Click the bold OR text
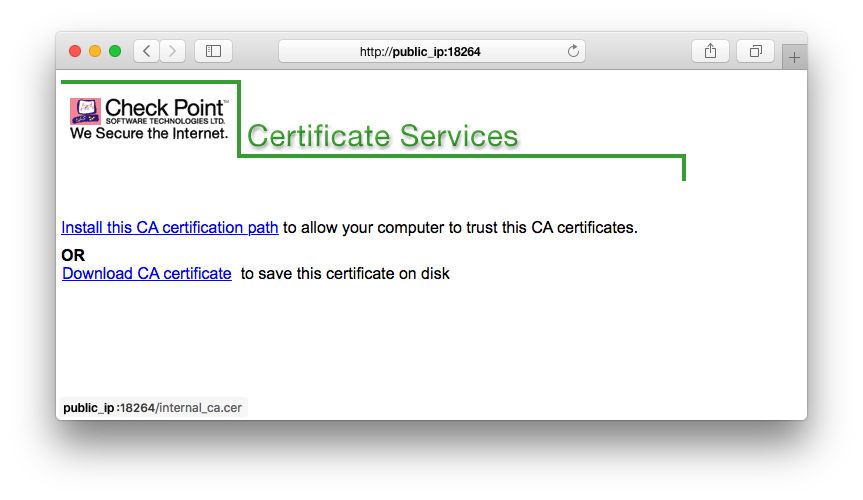This screenshot has width=863, height=500. tap(73, 255)
